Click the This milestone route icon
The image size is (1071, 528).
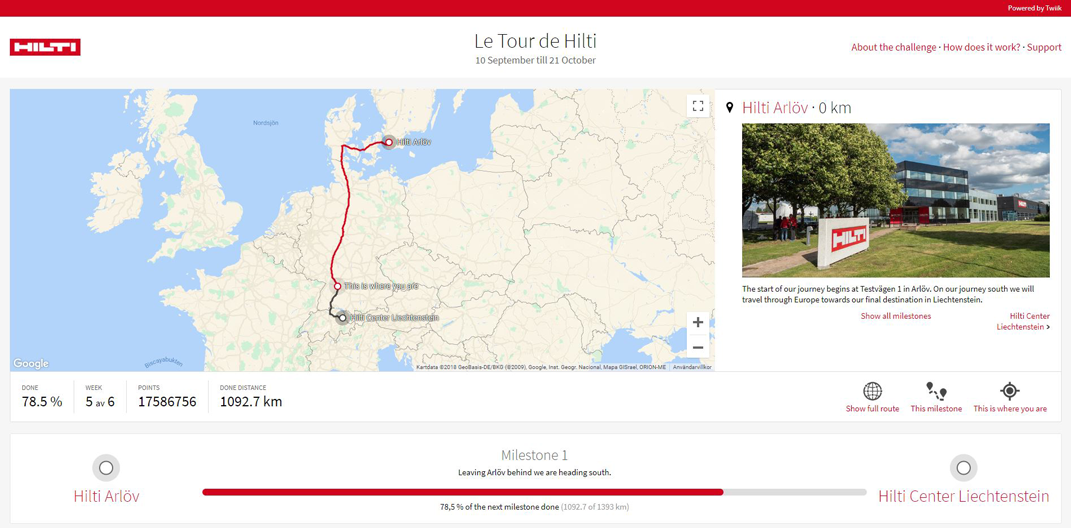tap(936, 391)
